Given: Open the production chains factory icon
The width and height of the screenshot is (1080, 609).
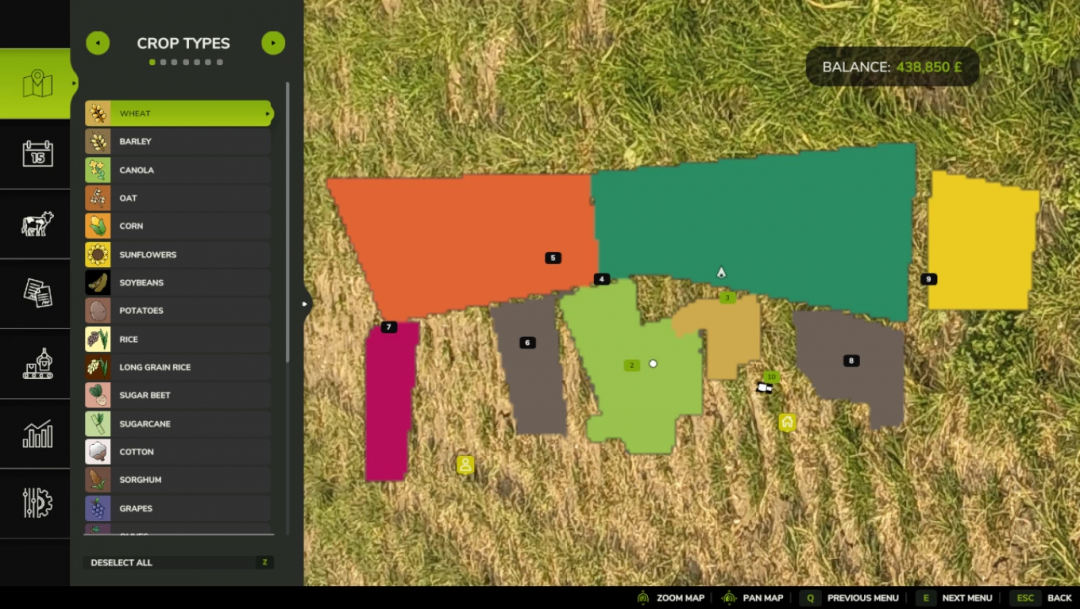Looking at the screenshot, I should pyautogui.click(x=37, y=364).
